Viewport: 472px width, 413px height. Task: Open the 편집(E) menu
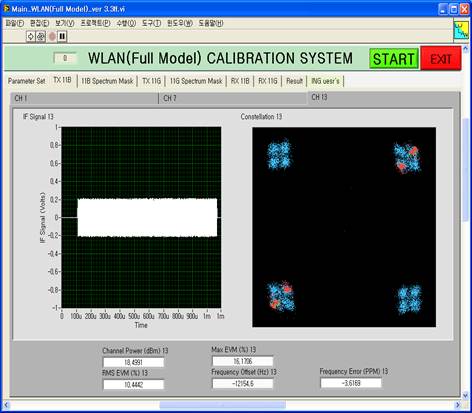(39, 23)
